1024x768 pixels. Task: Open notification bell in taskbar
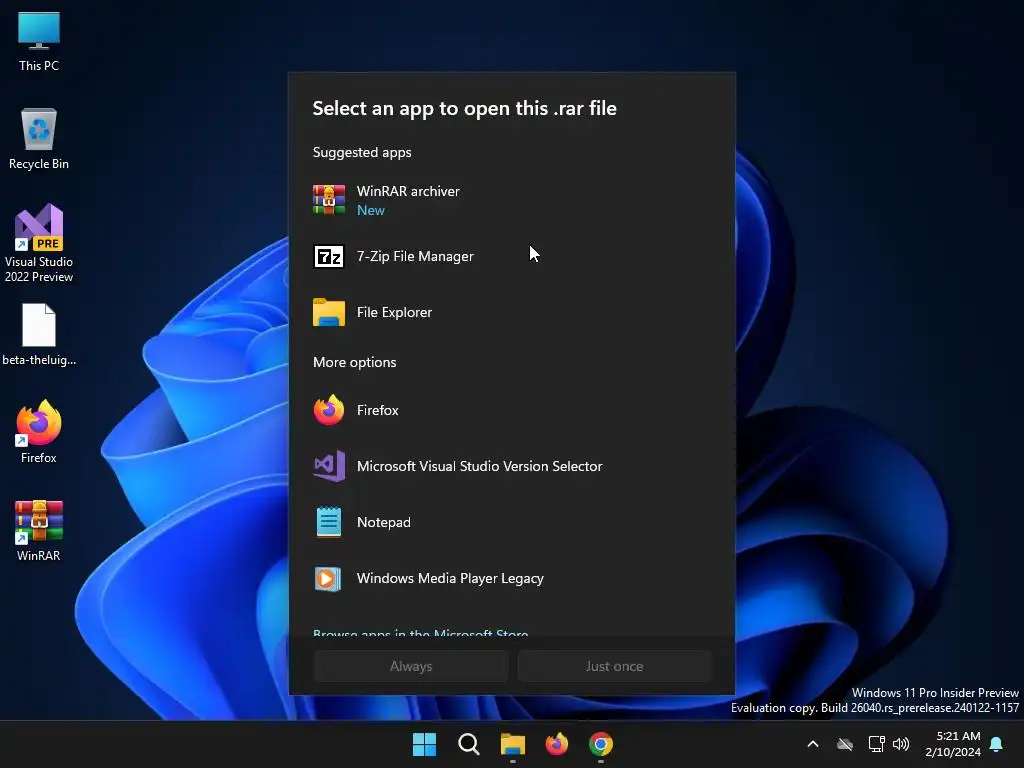996,744
